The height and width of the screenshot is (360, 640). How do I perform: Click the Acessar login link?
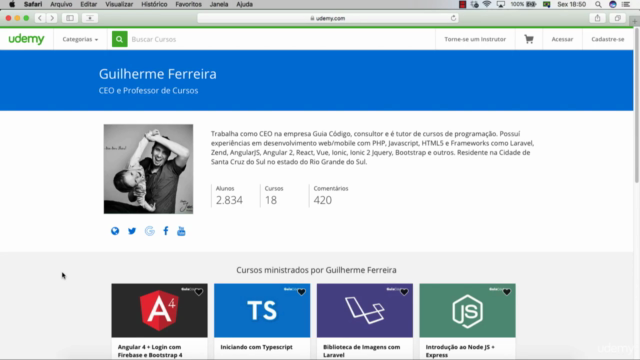pyautogui.click(x=562, y=39)
